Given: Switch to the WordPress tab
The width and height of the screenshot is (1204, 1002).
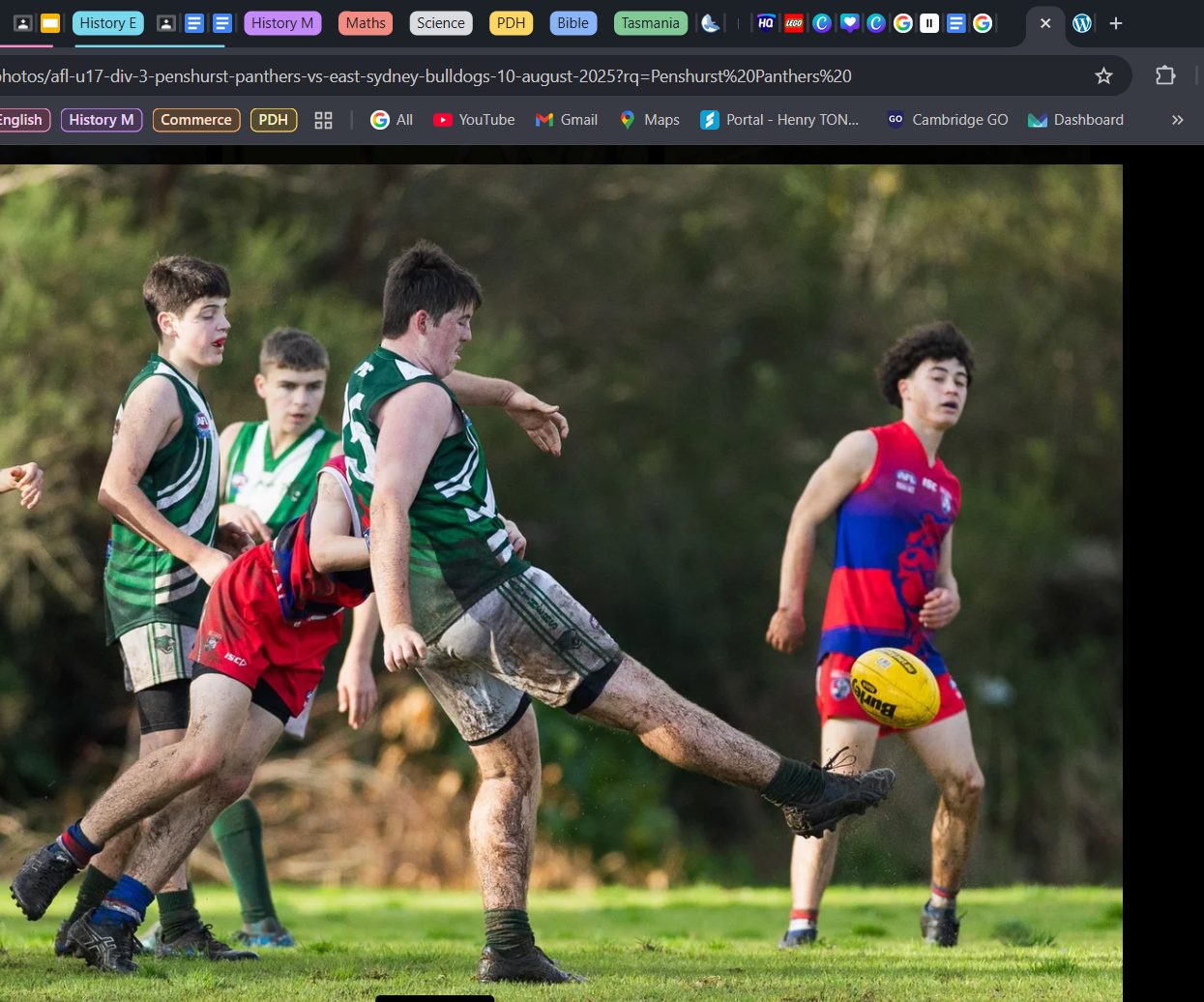Looking at the screenshot, I should pyautogui.click(x=1082, y=23).
